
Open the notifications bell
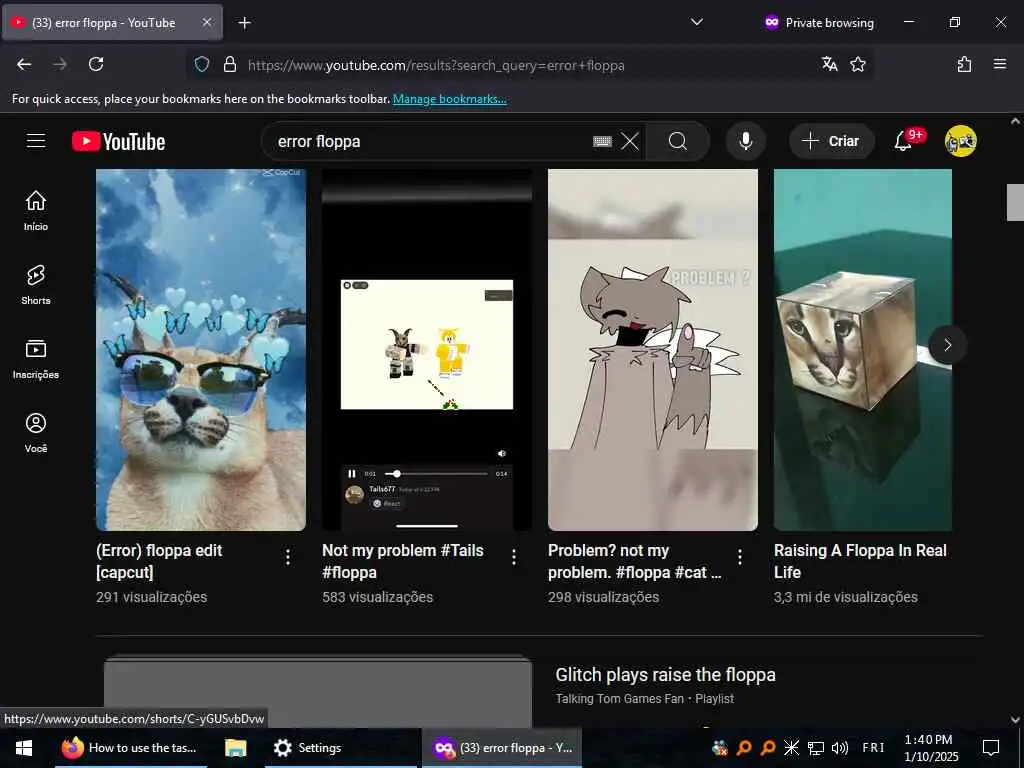pos(903,141)
